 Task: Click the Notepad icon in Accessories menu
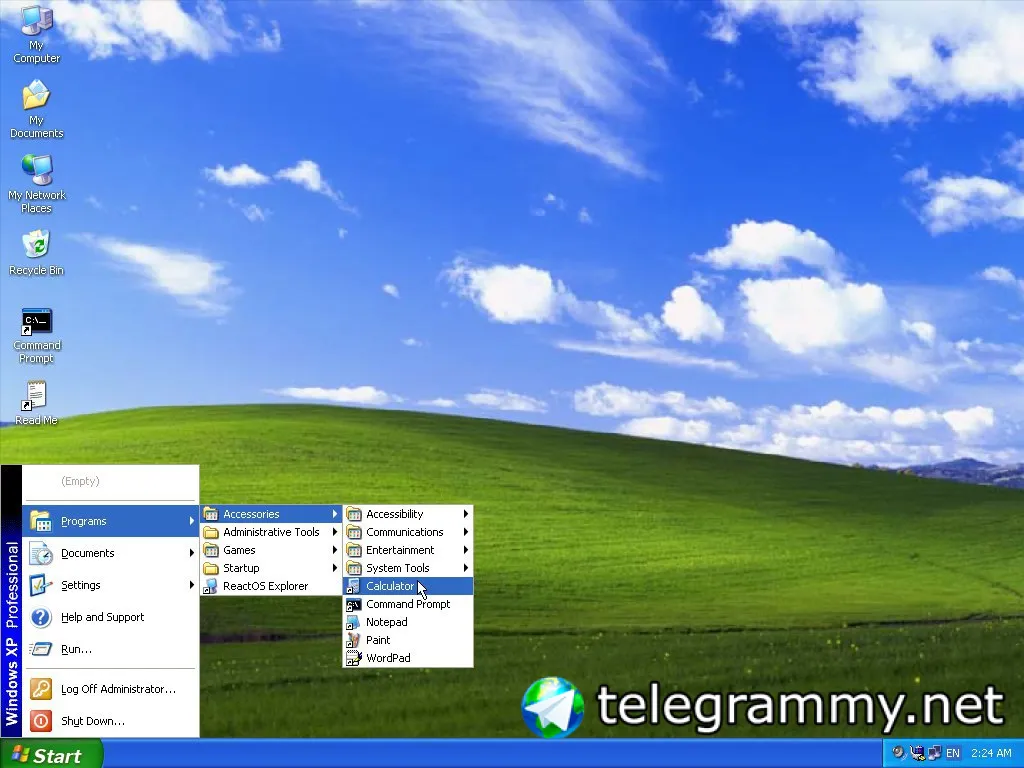(353, 622)
